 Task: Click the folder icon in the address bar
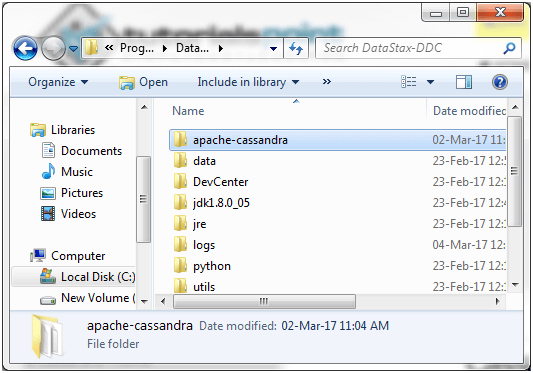[x=91, y=48]
